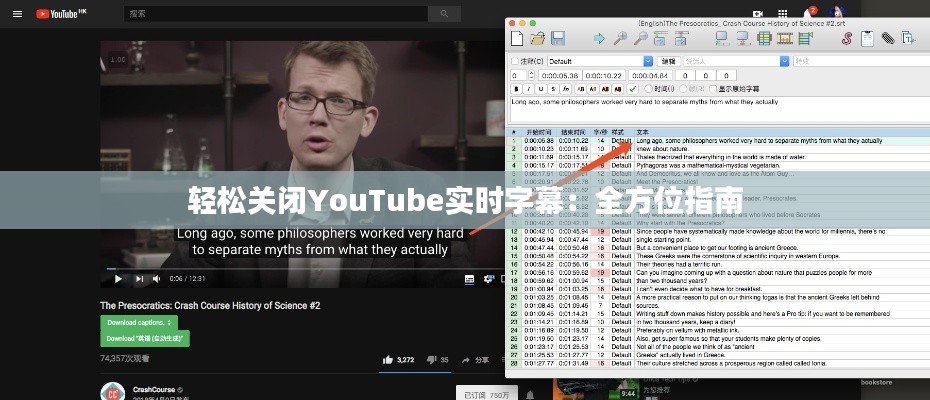Click the start time field 0:00:05.38
Screen dimensions: 930x400
pos(559,75)
